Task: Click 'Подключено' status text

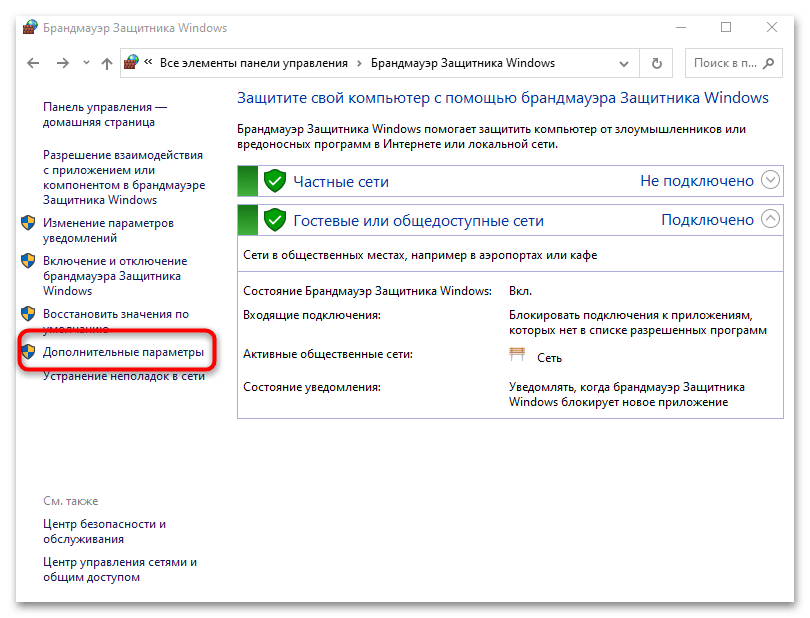Action: coord(708,220)
